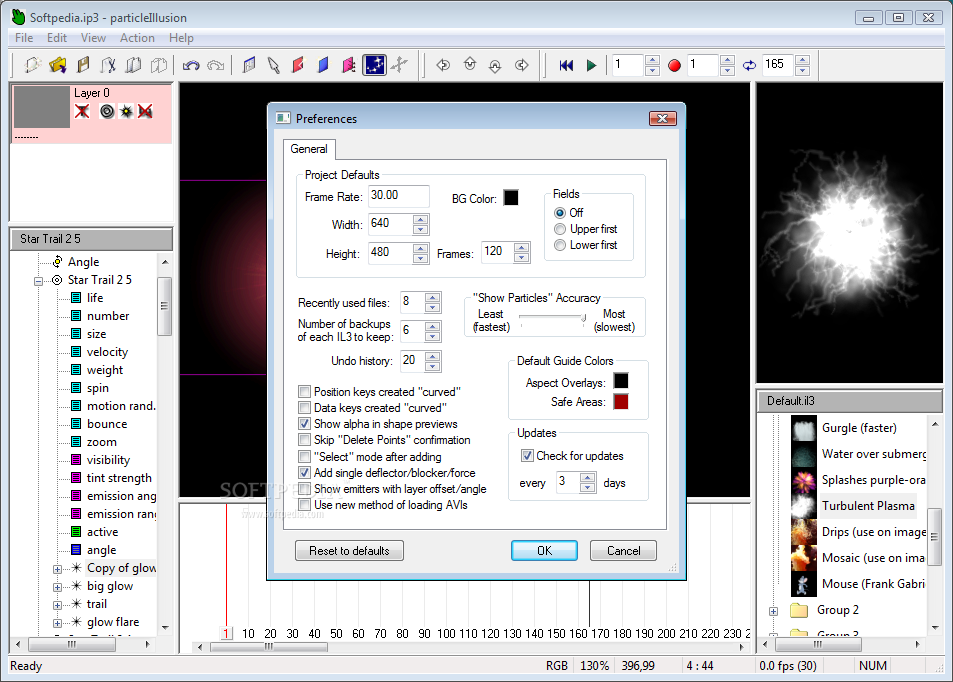Collapse the Star Trail 2 5 tree node
Screen dimensions: 953x682
38,280
